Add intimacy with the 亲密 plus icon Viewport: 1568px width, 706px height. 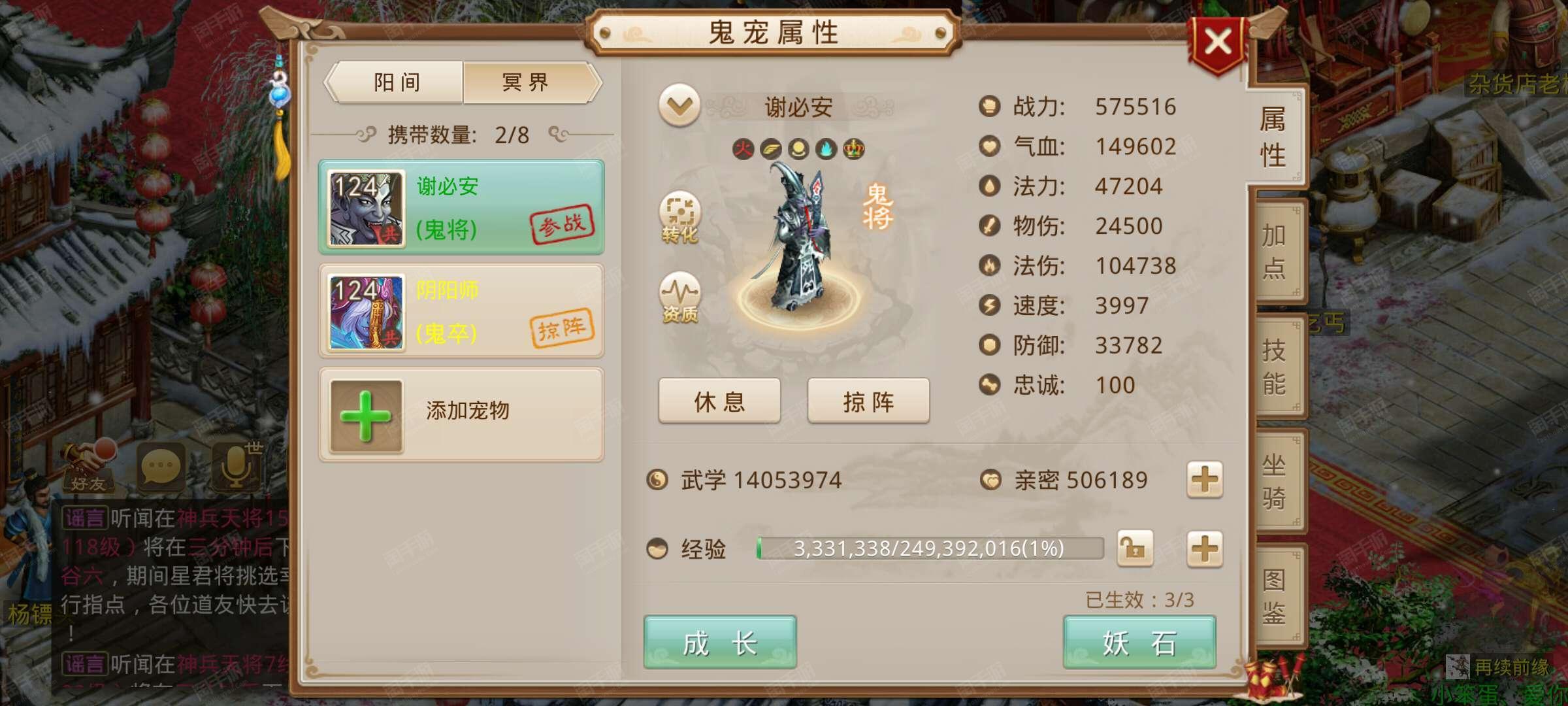pos(1205,480)
